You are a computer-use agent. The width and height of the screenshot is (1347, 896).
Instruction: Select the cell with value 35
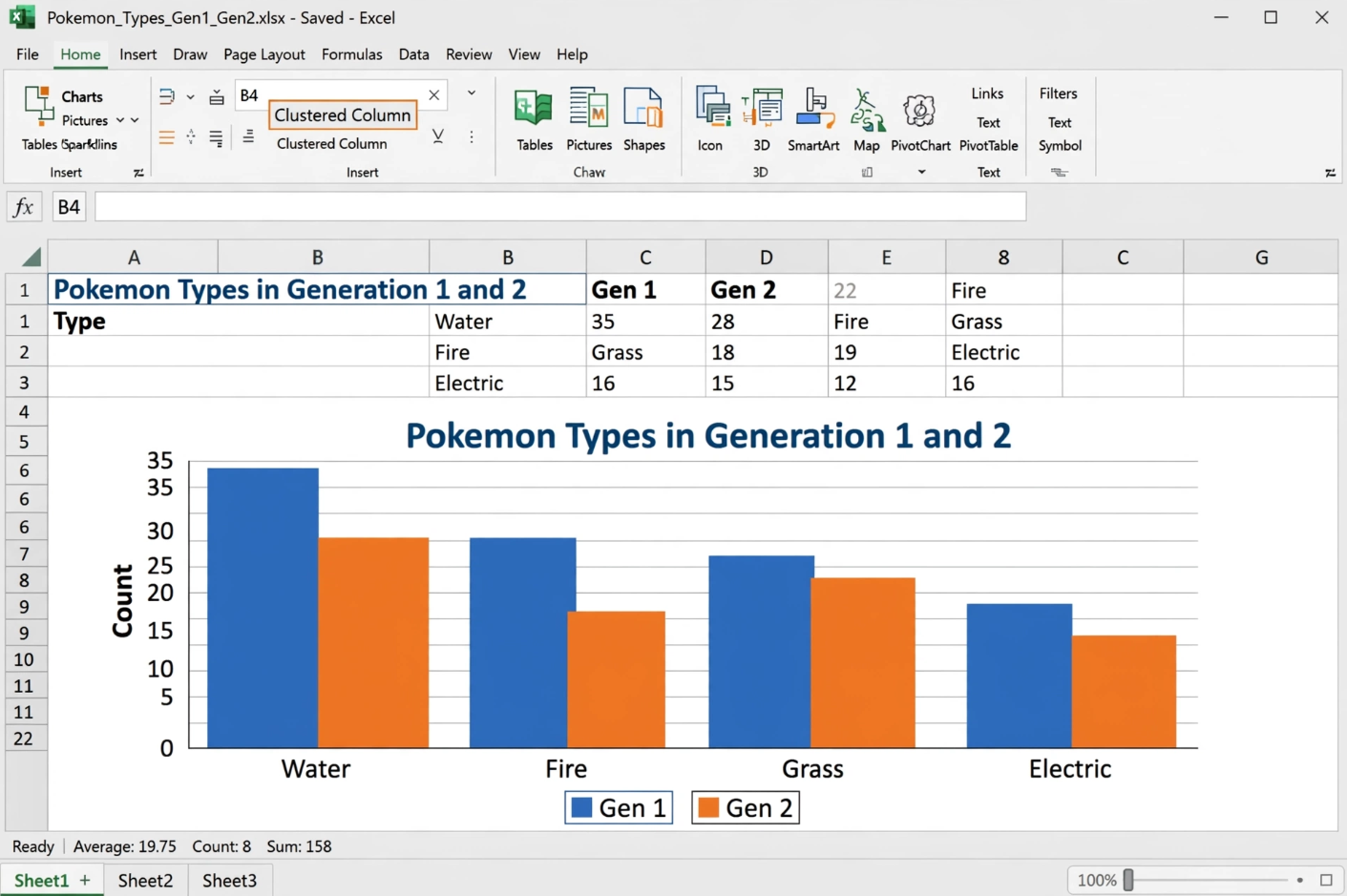tap(646, 321)
